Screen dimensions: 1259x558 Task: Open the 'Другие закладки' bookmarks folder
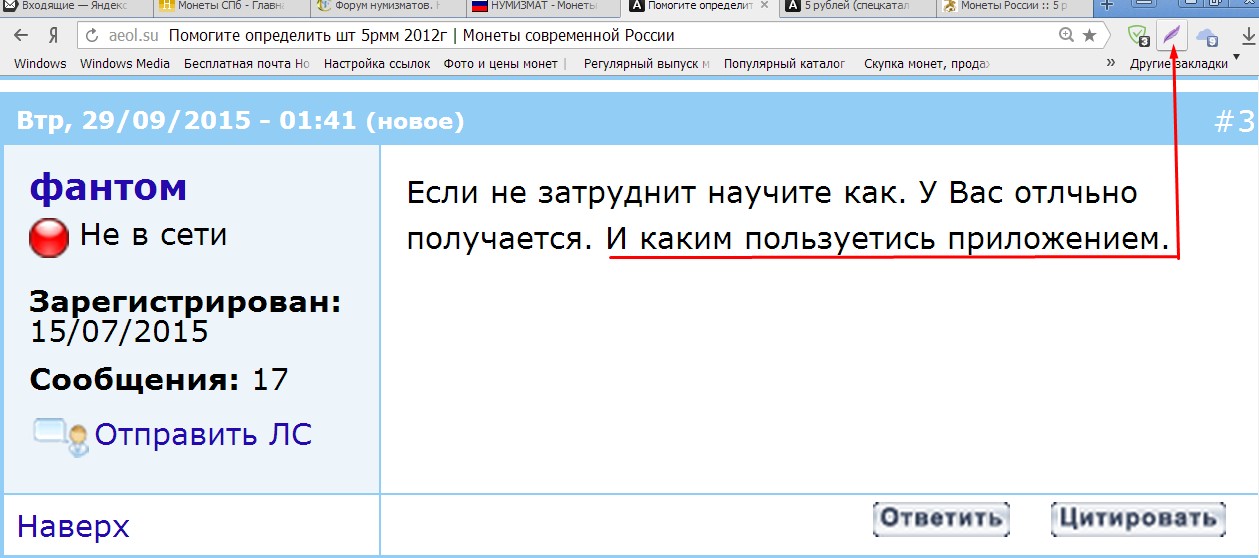[x=1178, y=63]
